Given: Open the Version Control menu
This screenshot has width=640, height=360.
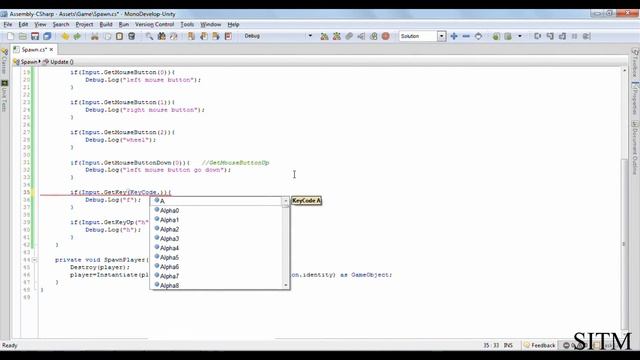Looking at the screenshot, I should pyautogui.click(x=155, y=24).
